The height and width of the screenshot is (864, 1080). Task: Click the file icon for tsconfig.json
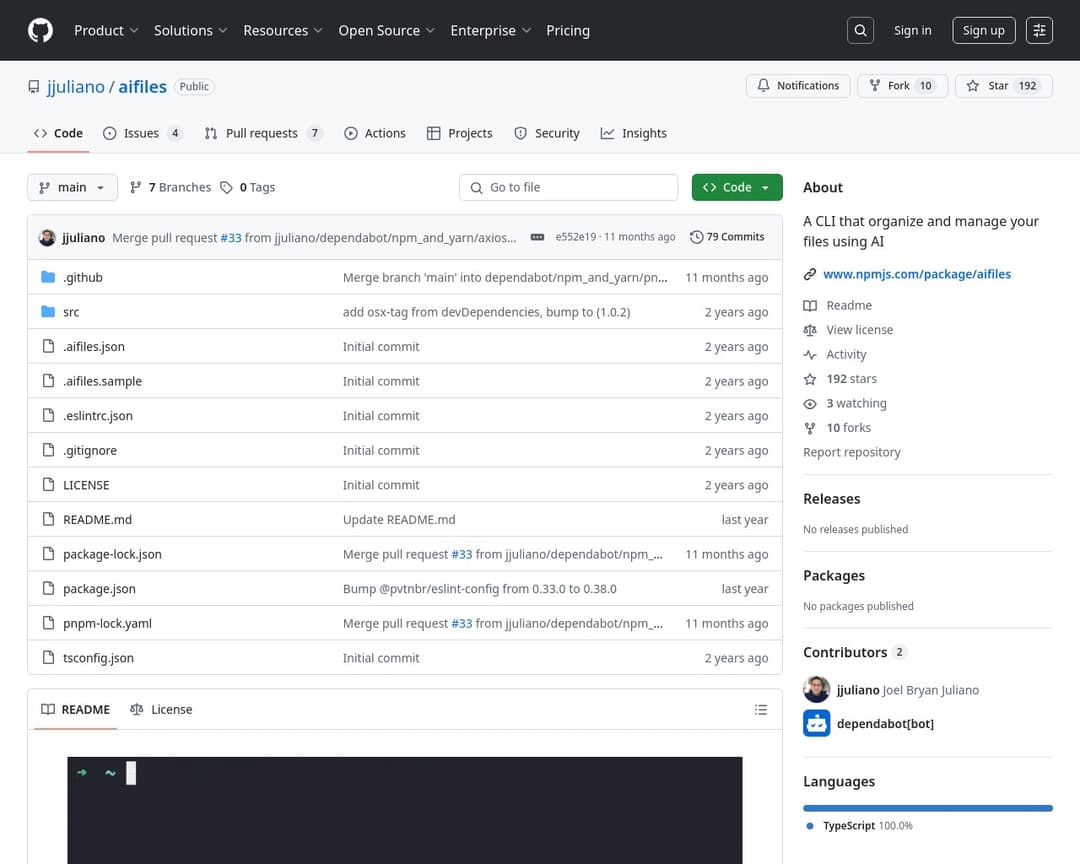tap(48, 657)
